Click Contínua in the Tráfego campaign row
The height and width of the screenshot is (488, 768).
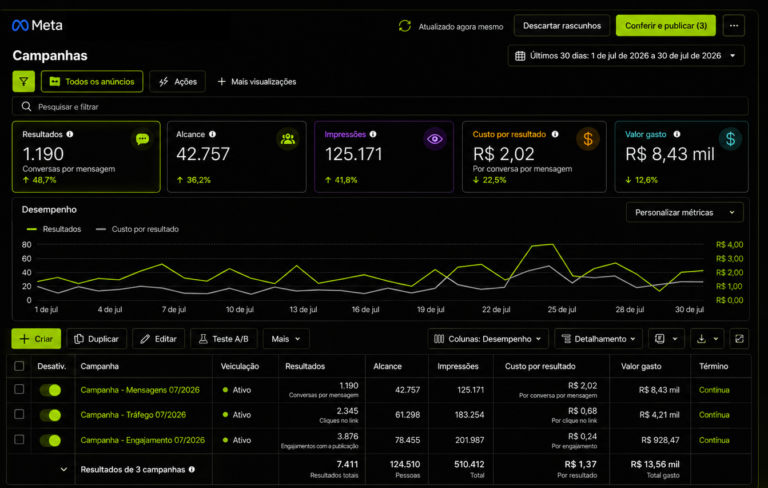[714, 415]
